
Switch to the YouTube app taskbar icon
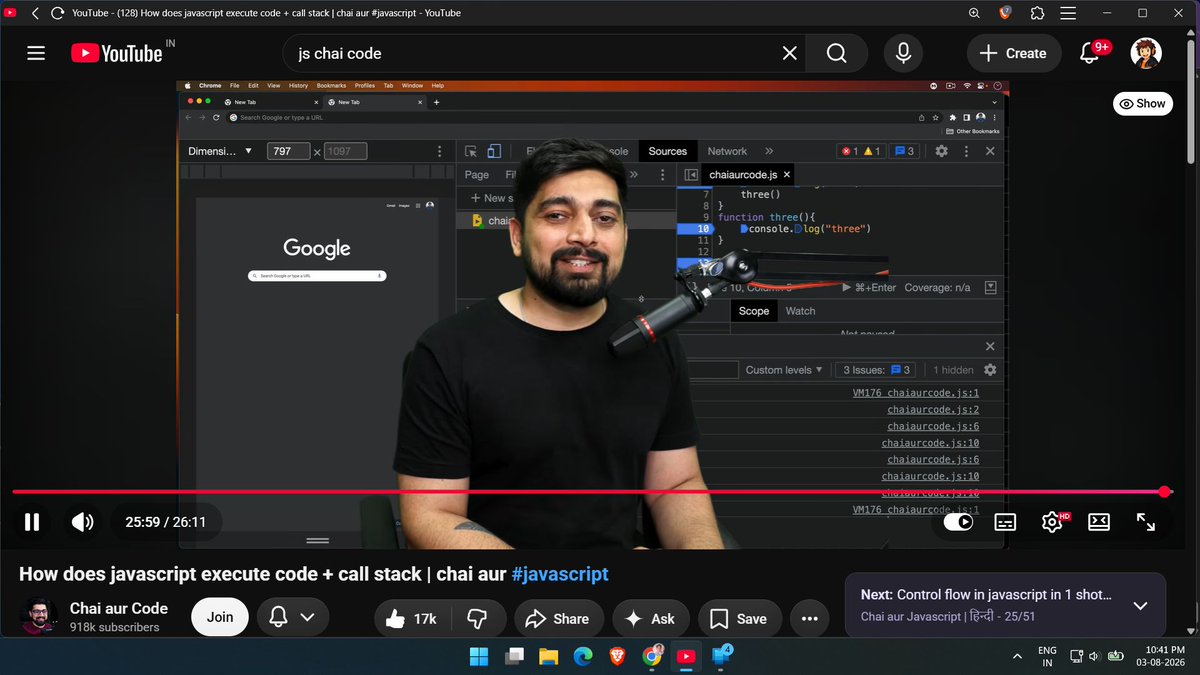point(687,656)
